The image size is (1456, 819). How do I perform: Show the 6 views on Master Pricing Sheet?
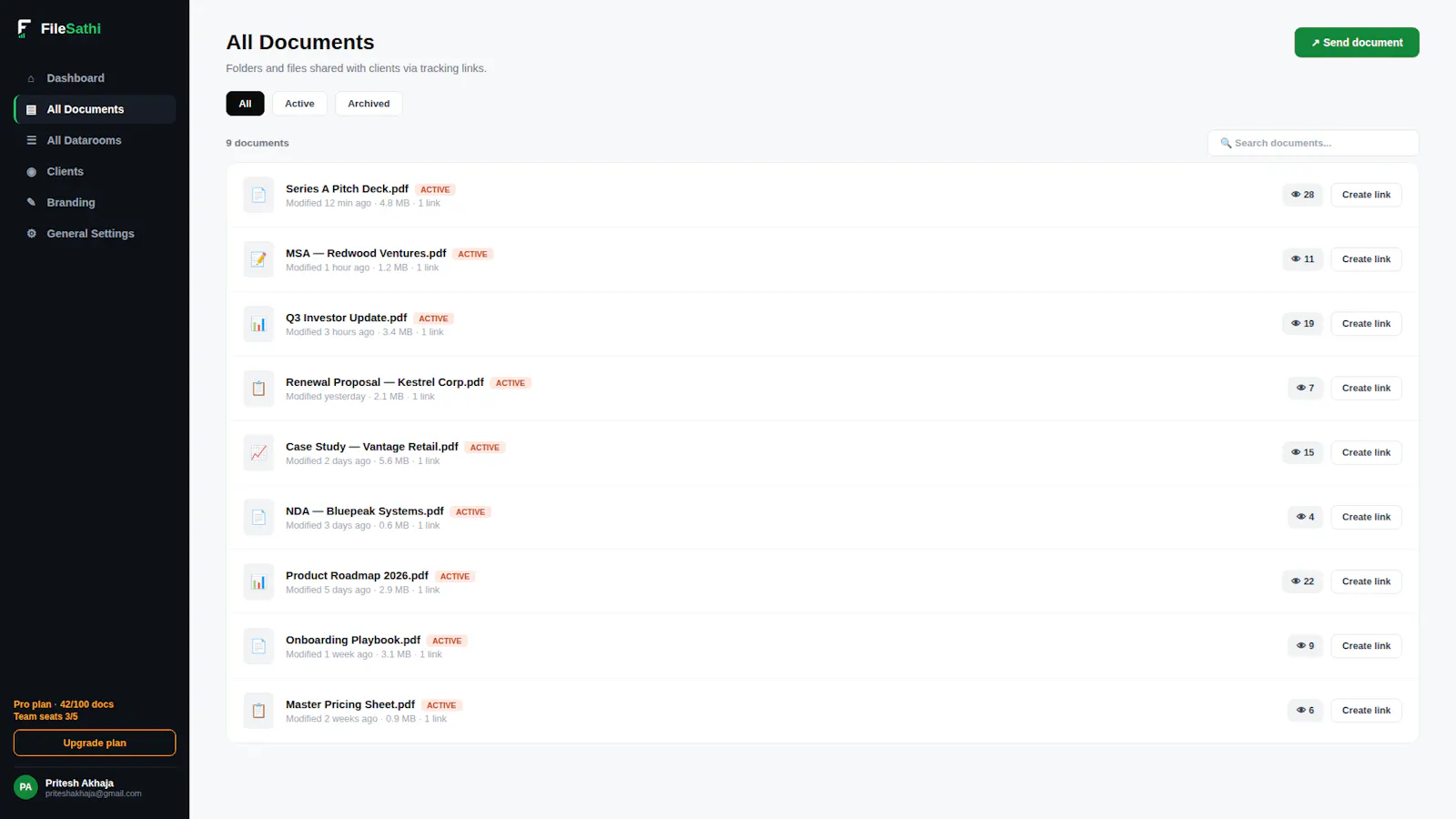pos(1305,711)
